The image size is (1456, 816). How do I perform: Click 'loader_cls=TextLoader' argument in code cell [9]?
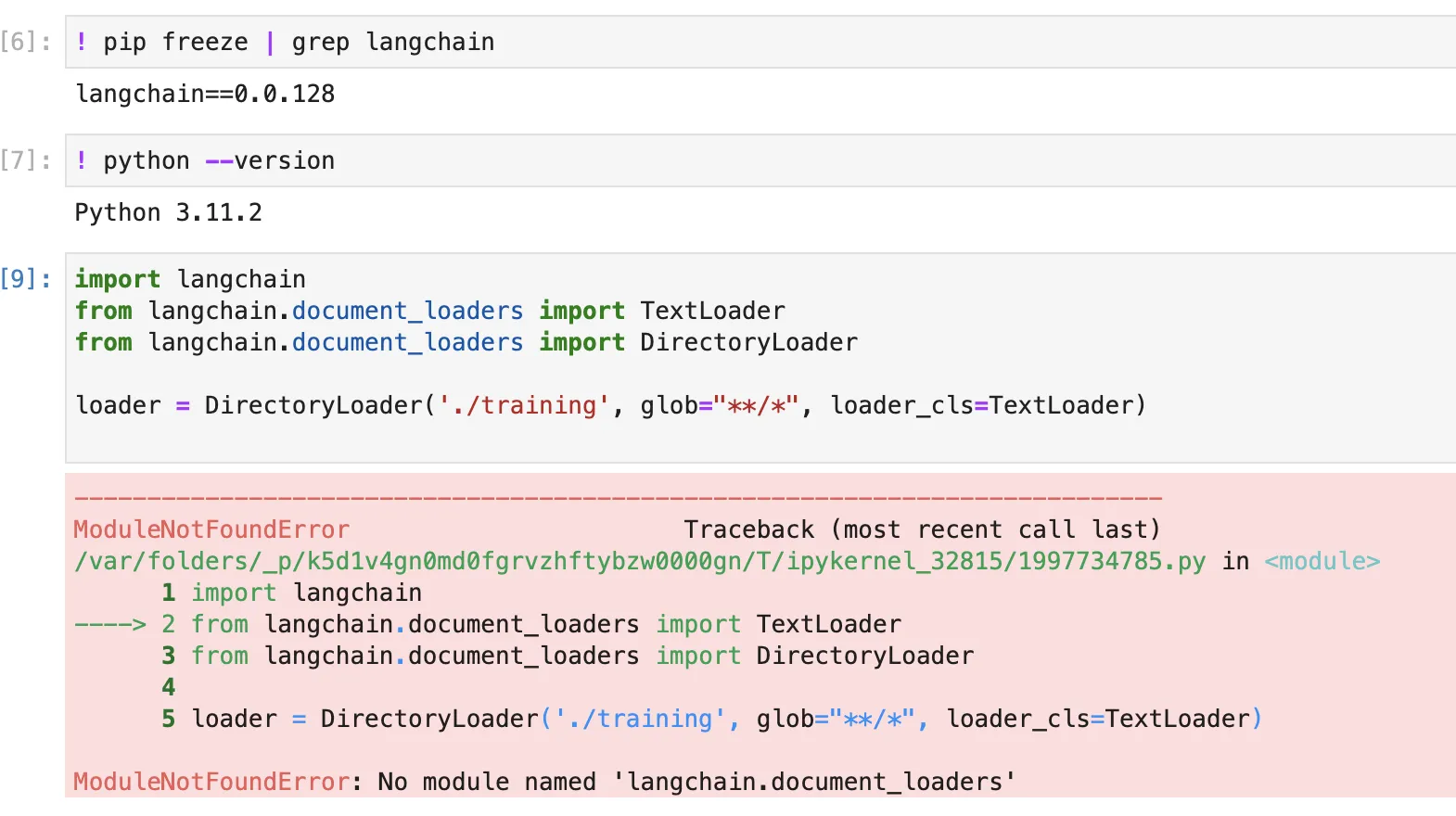tap(983, 405)
